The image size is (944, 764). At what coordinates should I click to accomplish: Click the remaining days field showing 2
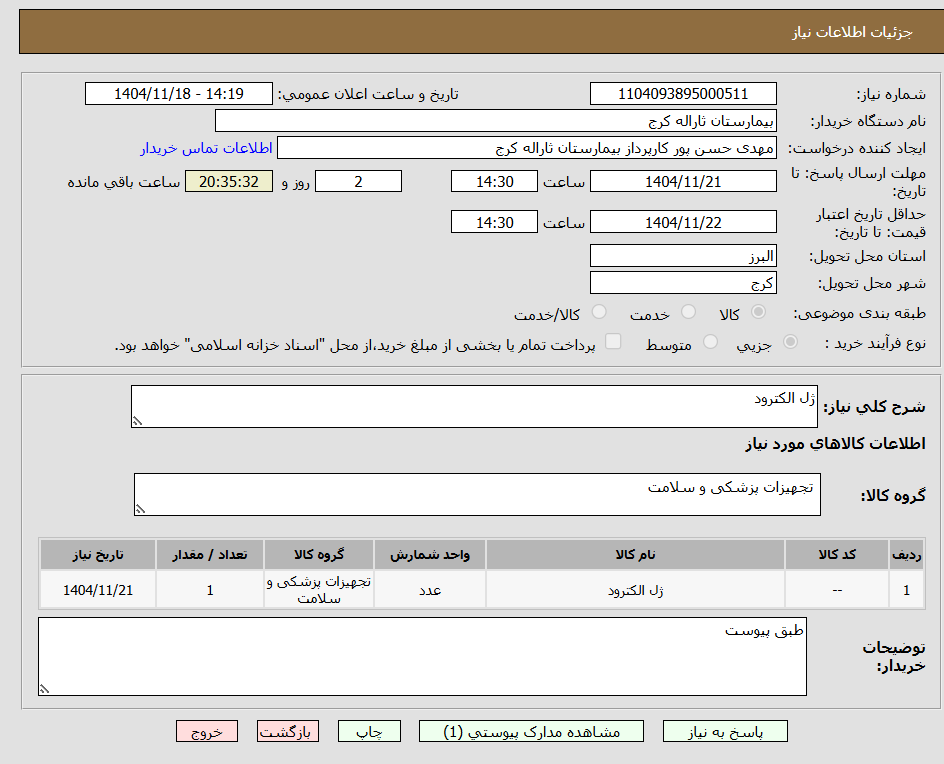[x=358, y=181]
